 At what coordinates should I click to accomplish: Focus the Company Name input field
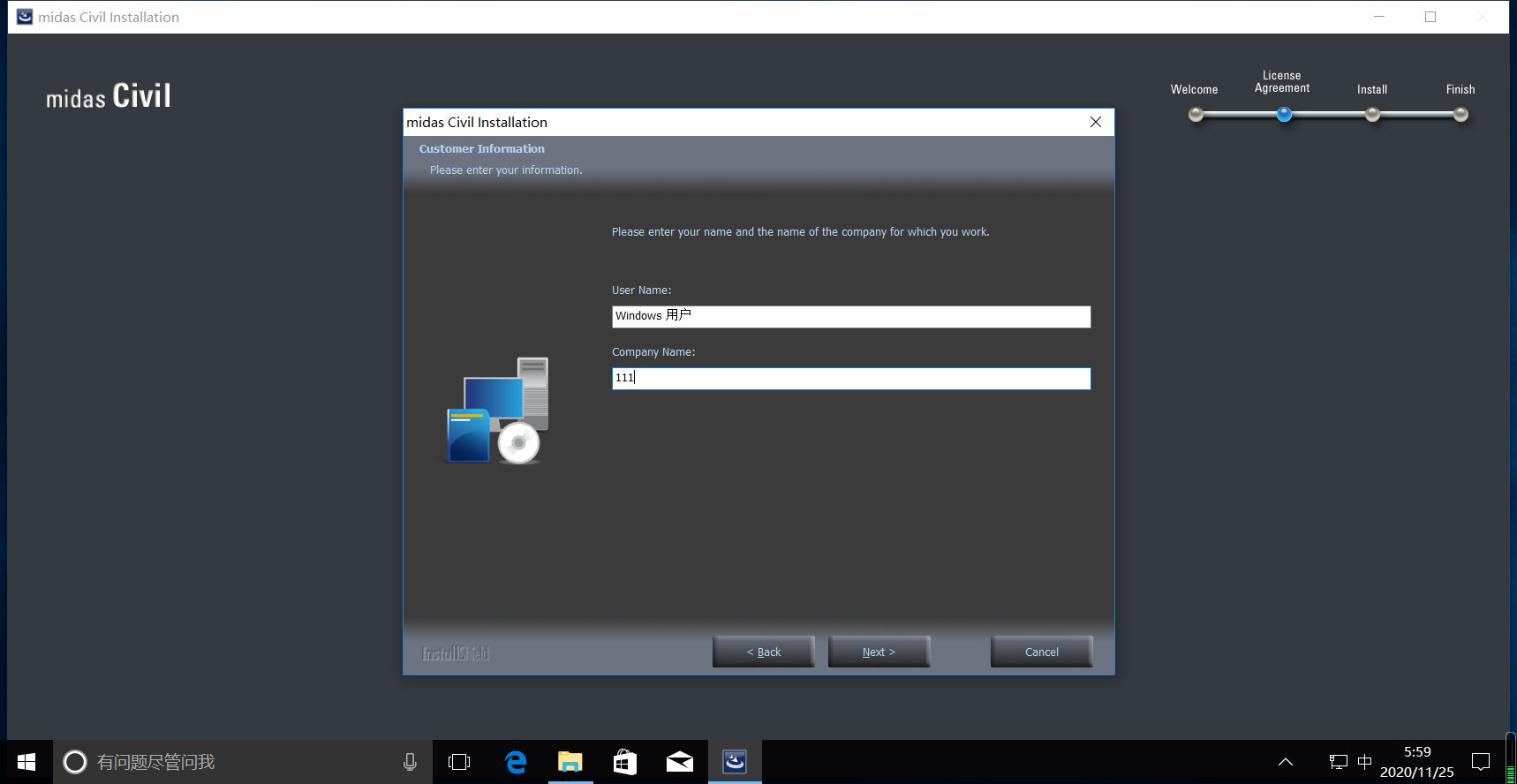(x=851, y=378)
